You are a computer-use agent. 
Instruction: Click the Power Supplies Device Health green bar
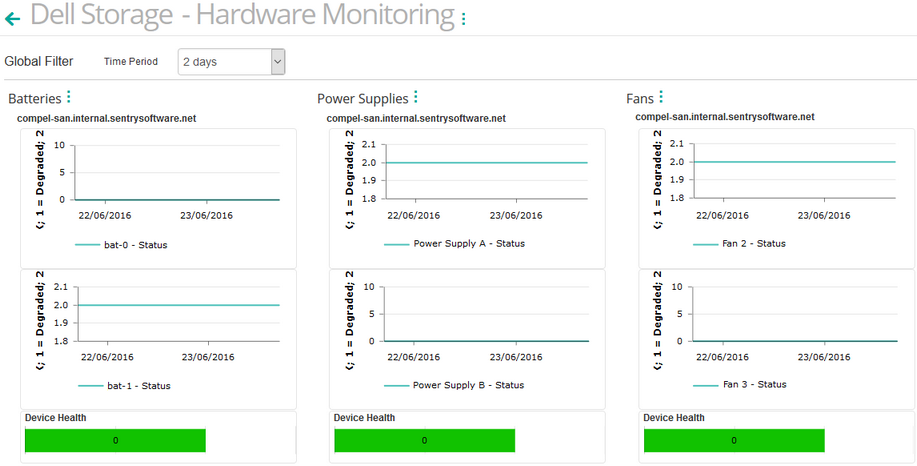(x=425, y=440)
